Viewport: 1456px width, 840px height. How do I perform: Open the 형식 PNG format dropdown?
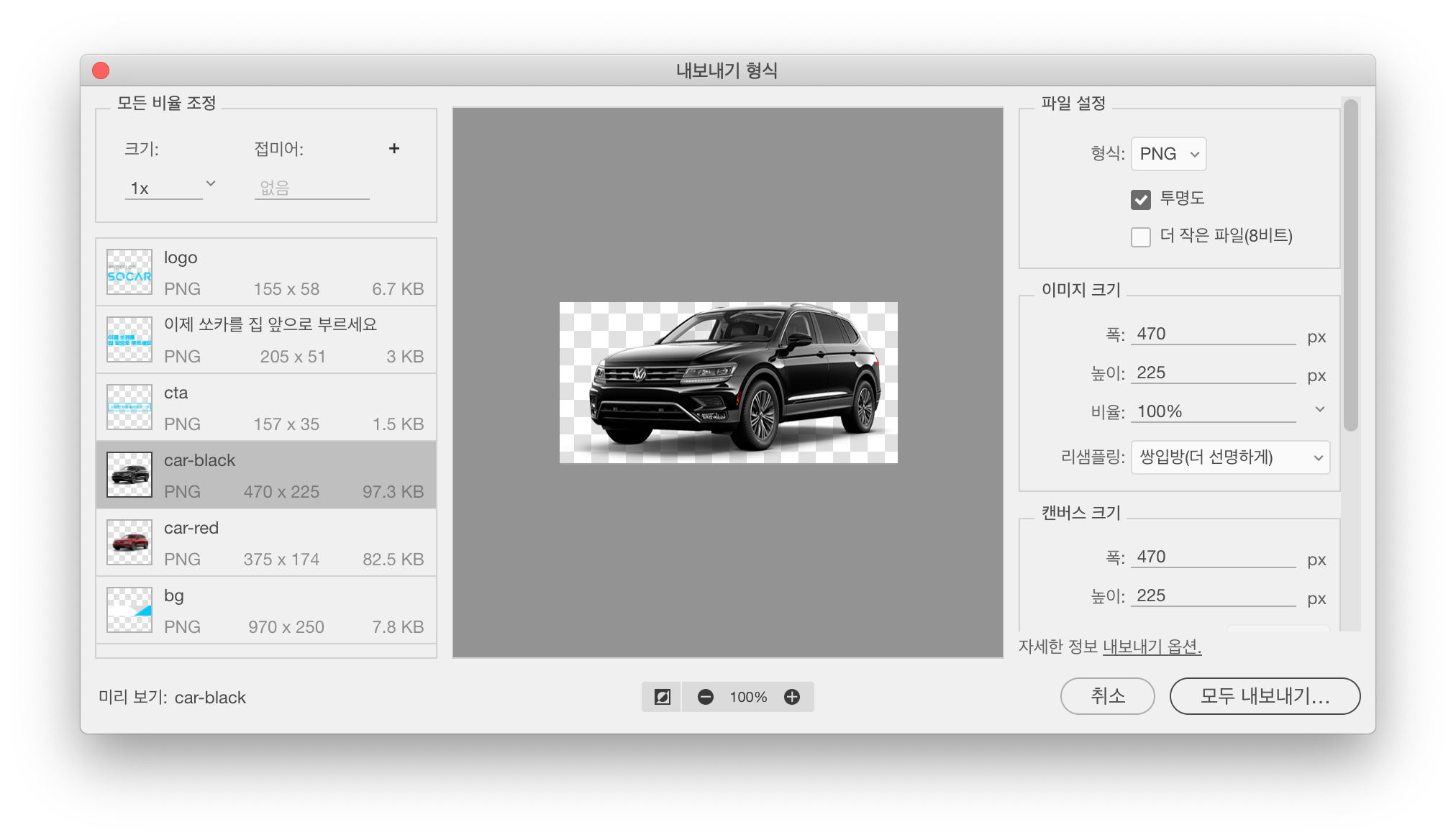[1168, 154]
